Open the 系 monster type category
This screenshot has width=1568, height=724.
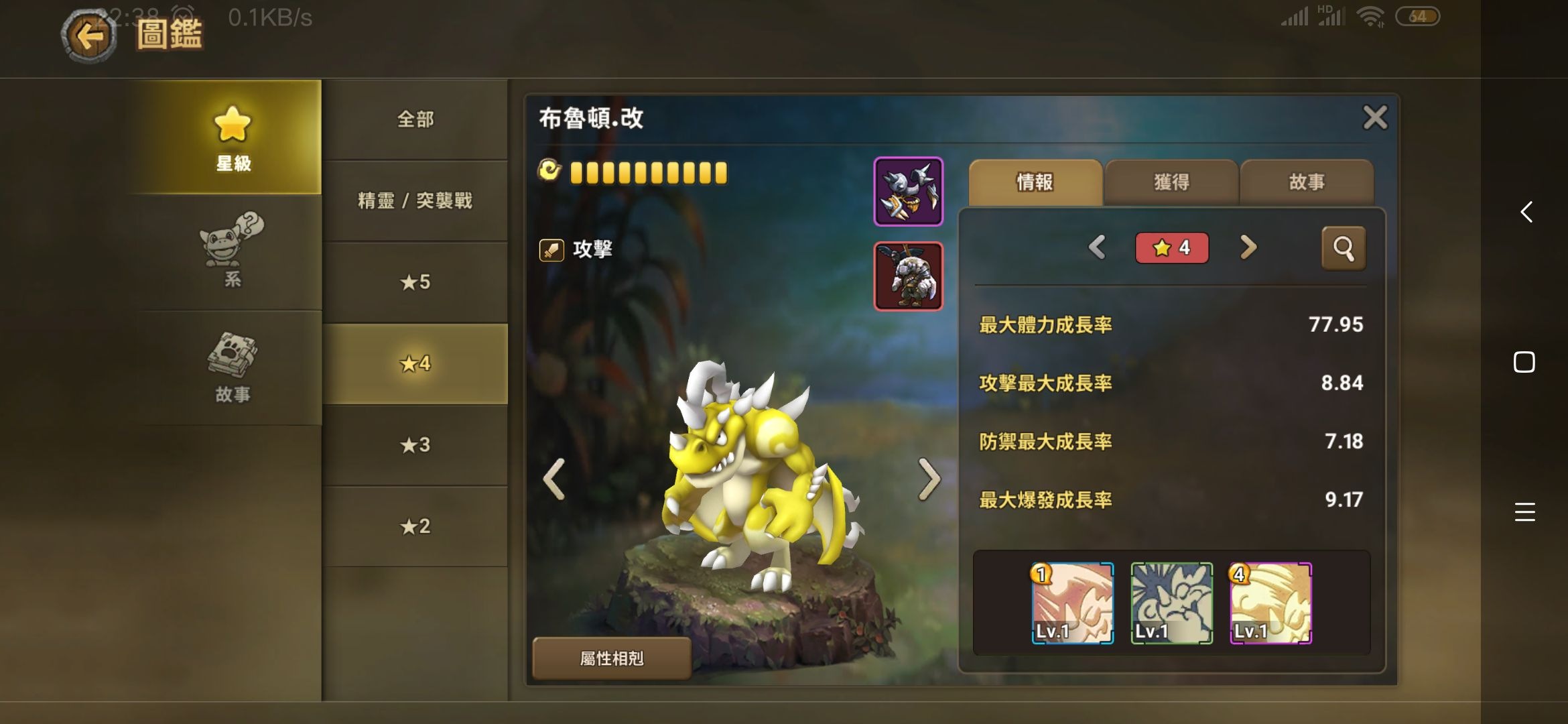click(233, 251)
